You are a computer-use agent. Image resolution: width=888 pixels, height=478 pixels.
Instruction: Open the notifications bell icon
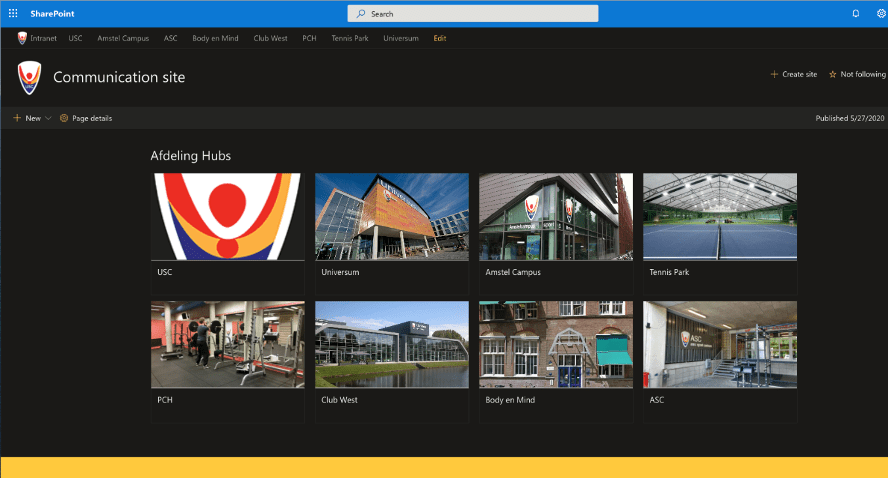tap(856, 14)
